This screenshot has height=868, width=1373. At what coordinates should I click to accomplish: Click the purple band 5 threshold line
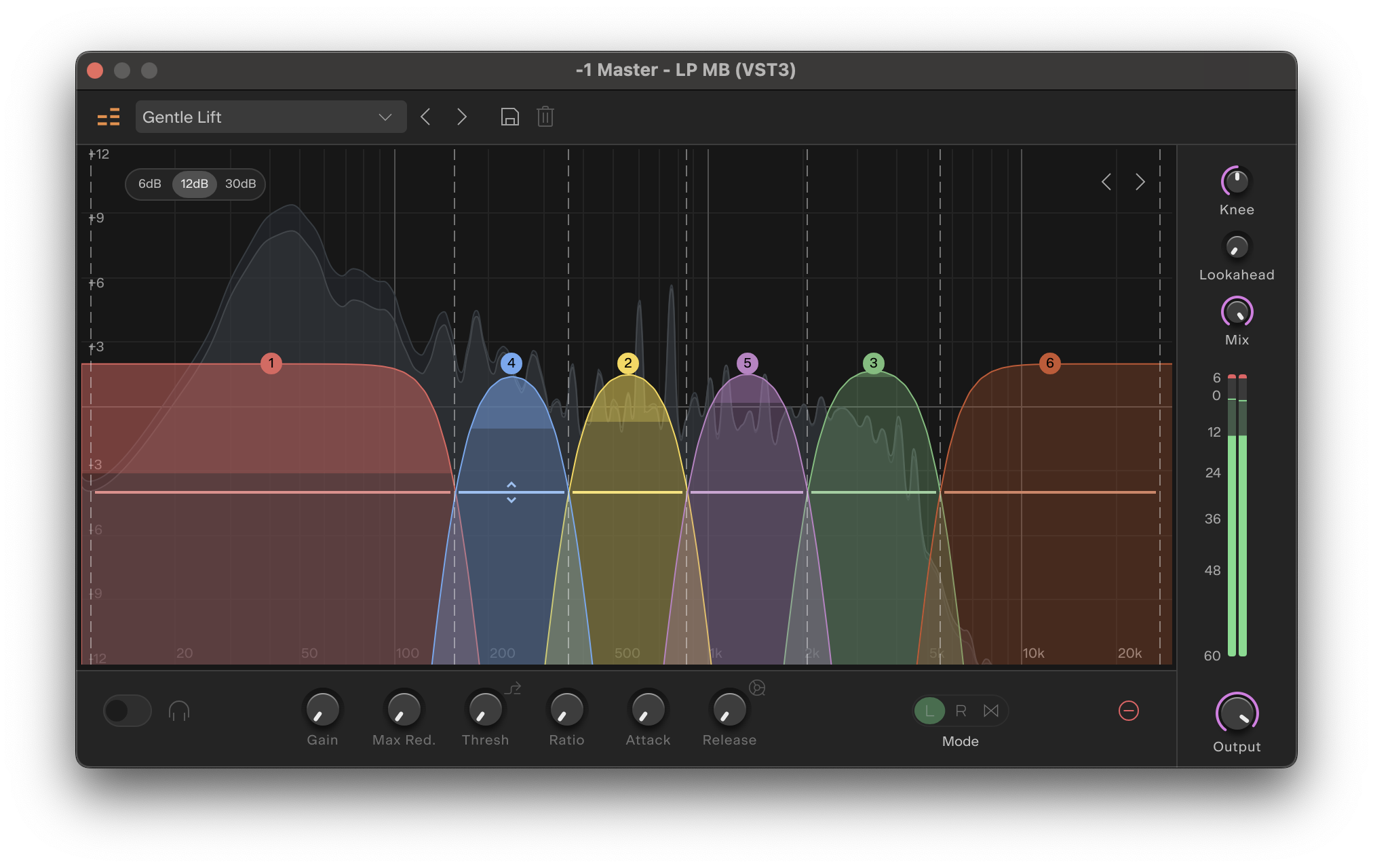[747, 492]
